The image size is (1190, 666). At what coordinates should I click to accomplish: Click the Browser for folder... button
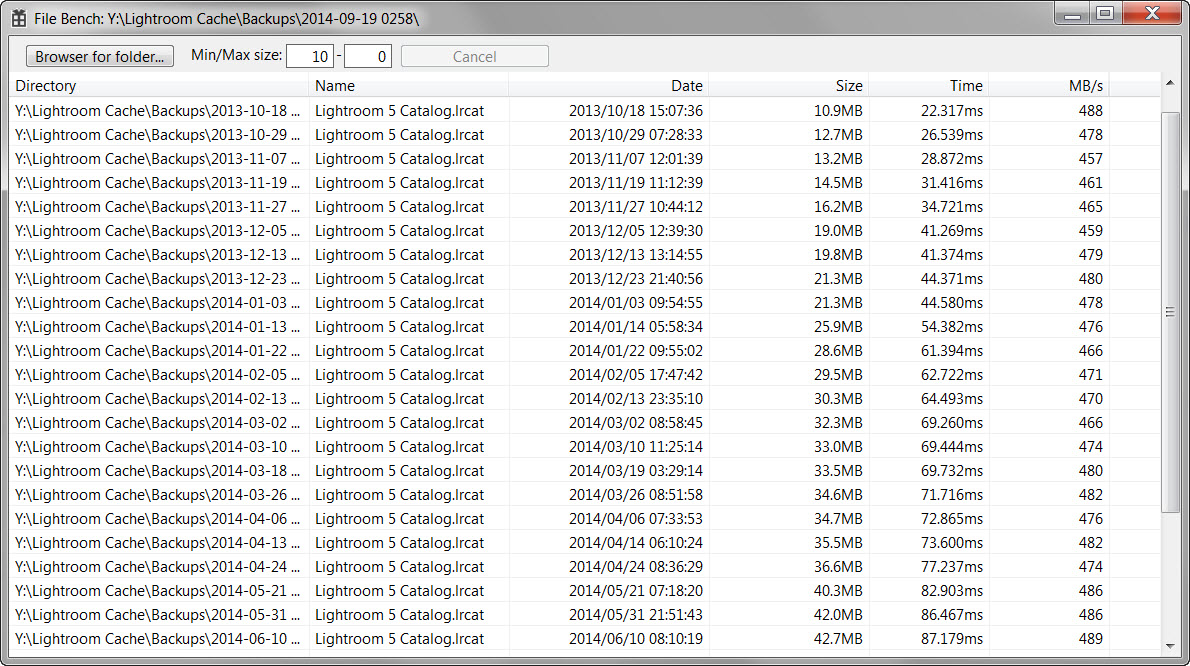click(x=99, y=56)
